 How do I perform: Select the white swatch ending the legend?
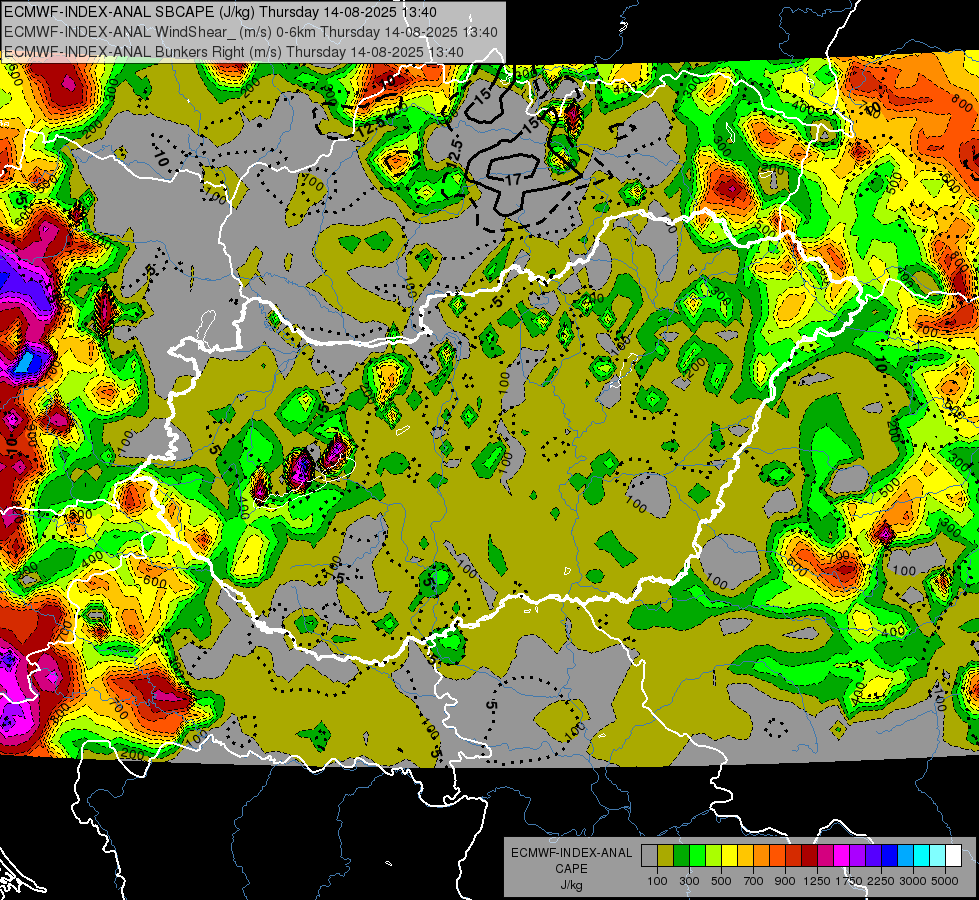(954, 856)
